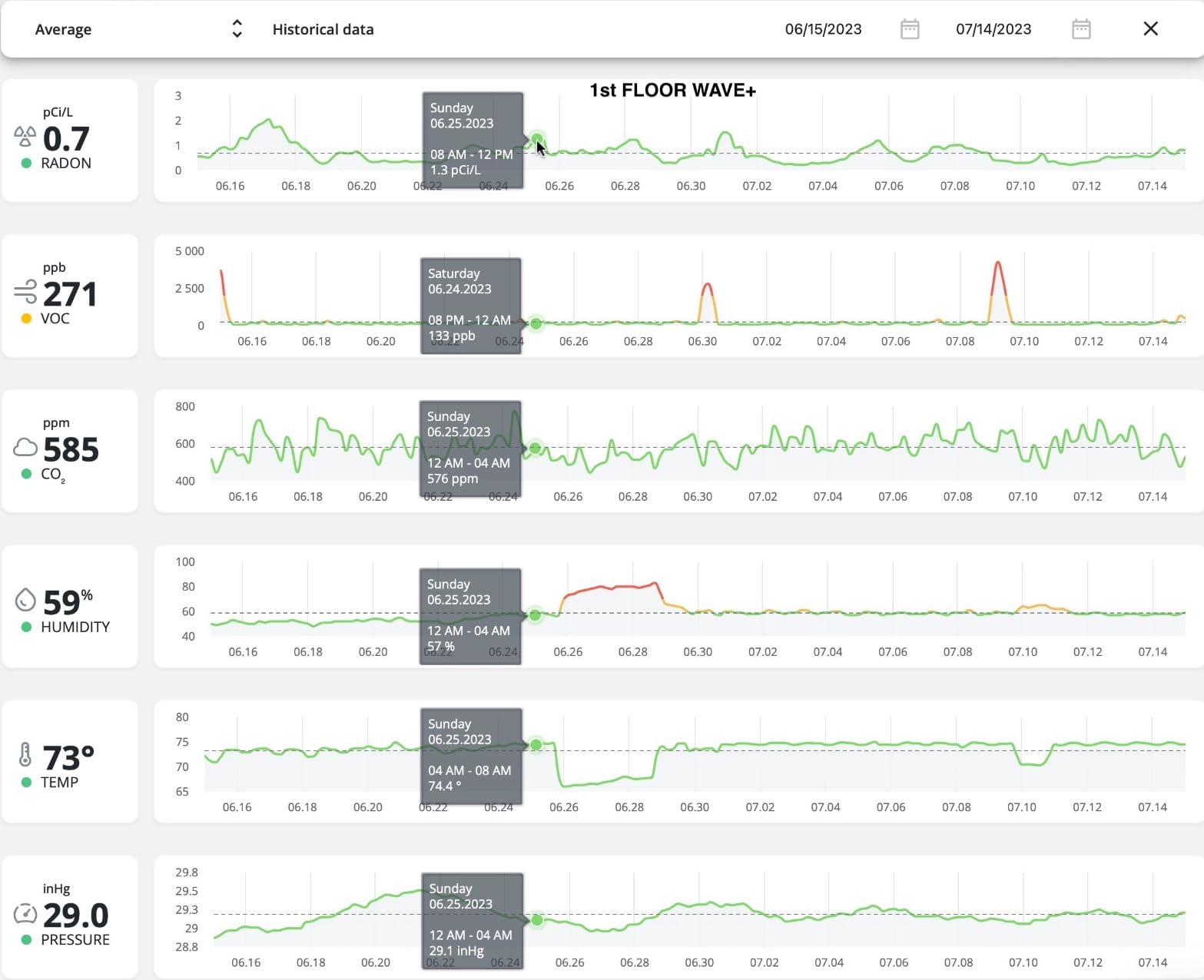This screenshot has width=1204, height=980.
Task: Click the temperature thermometer icon
Action: pos(25,755)
